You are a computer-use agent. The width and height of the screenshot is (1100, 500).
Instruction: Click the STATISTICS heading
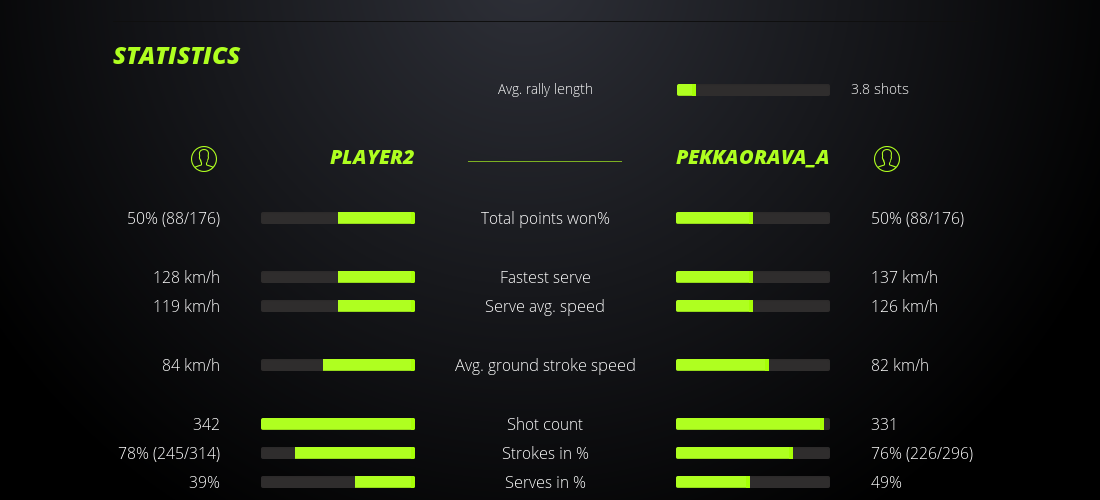[x=177, y=56]
